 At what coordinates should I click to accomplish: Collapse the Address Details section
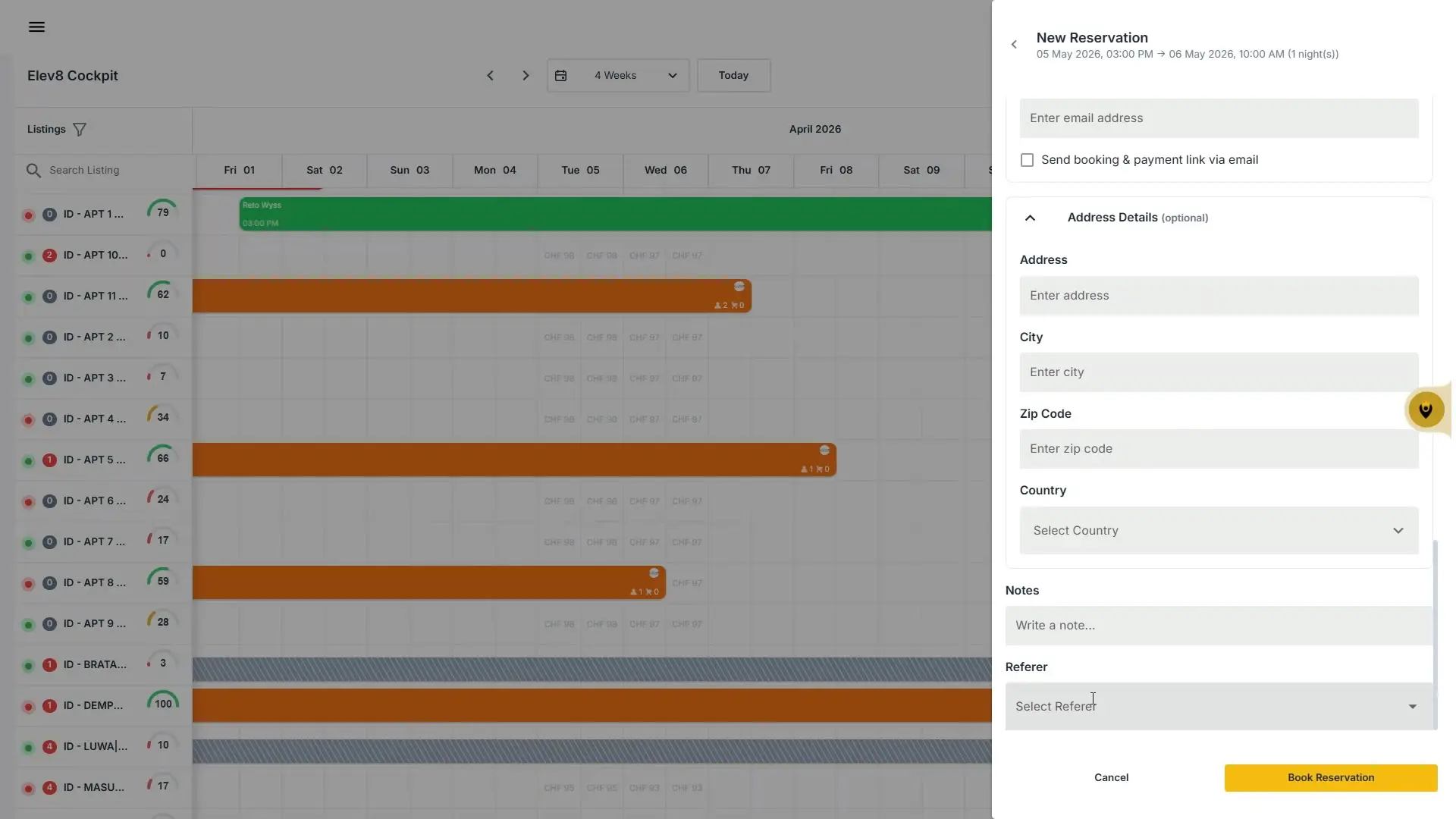1030,218
